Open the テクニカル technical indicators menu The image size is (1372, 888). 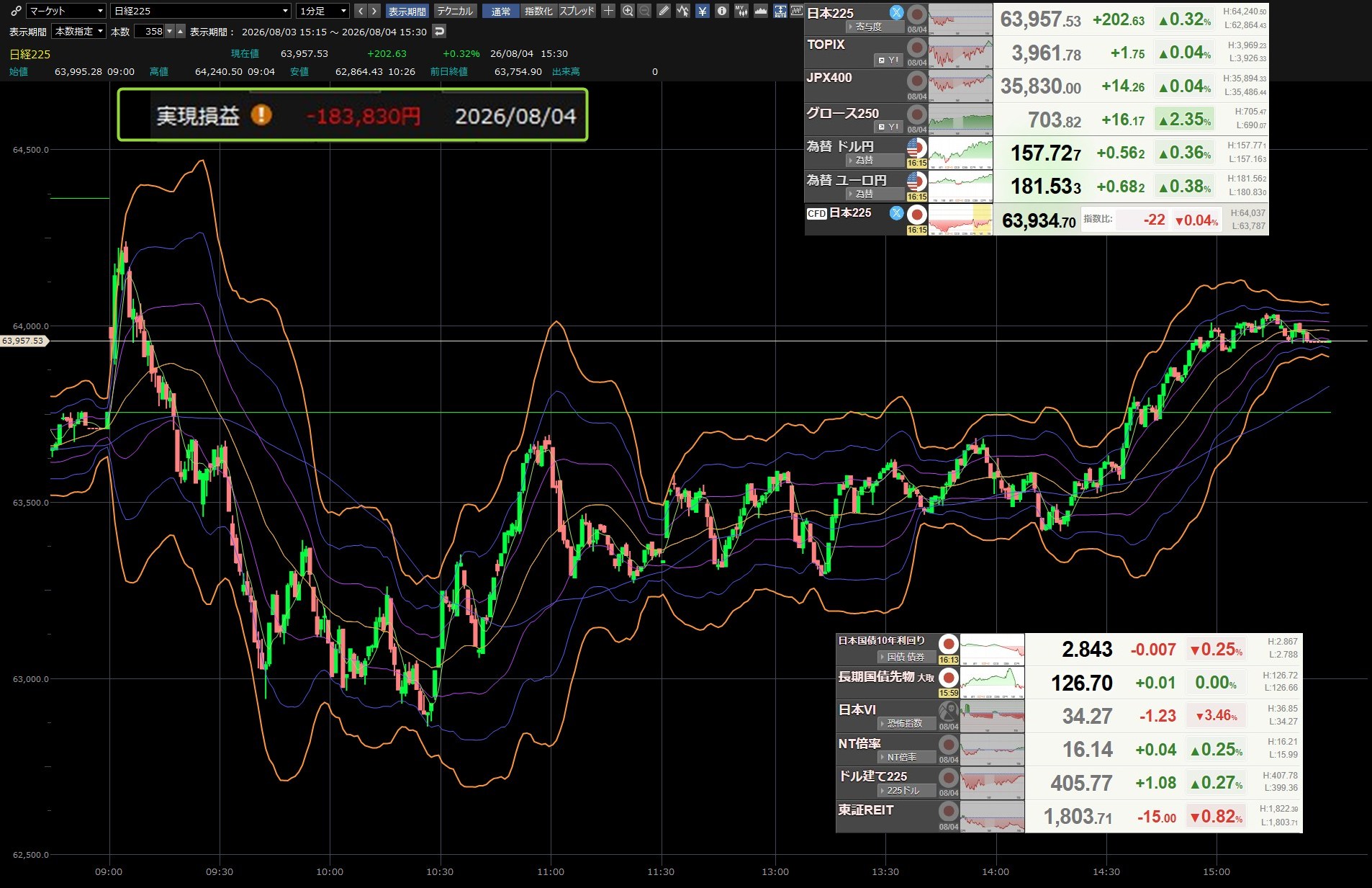click(x=455, y=11)
